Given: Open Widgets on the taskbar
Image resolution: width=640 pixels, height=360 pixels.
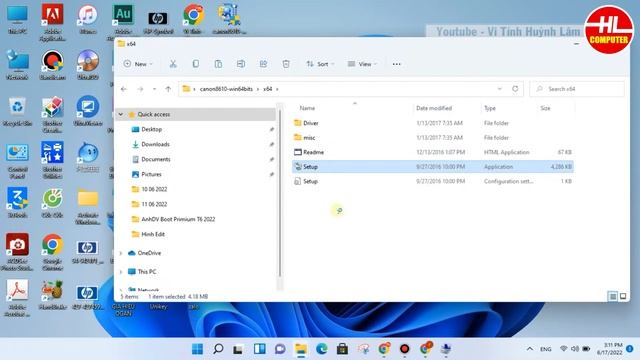Looking at the screenshot, I should tap(260, 349).
